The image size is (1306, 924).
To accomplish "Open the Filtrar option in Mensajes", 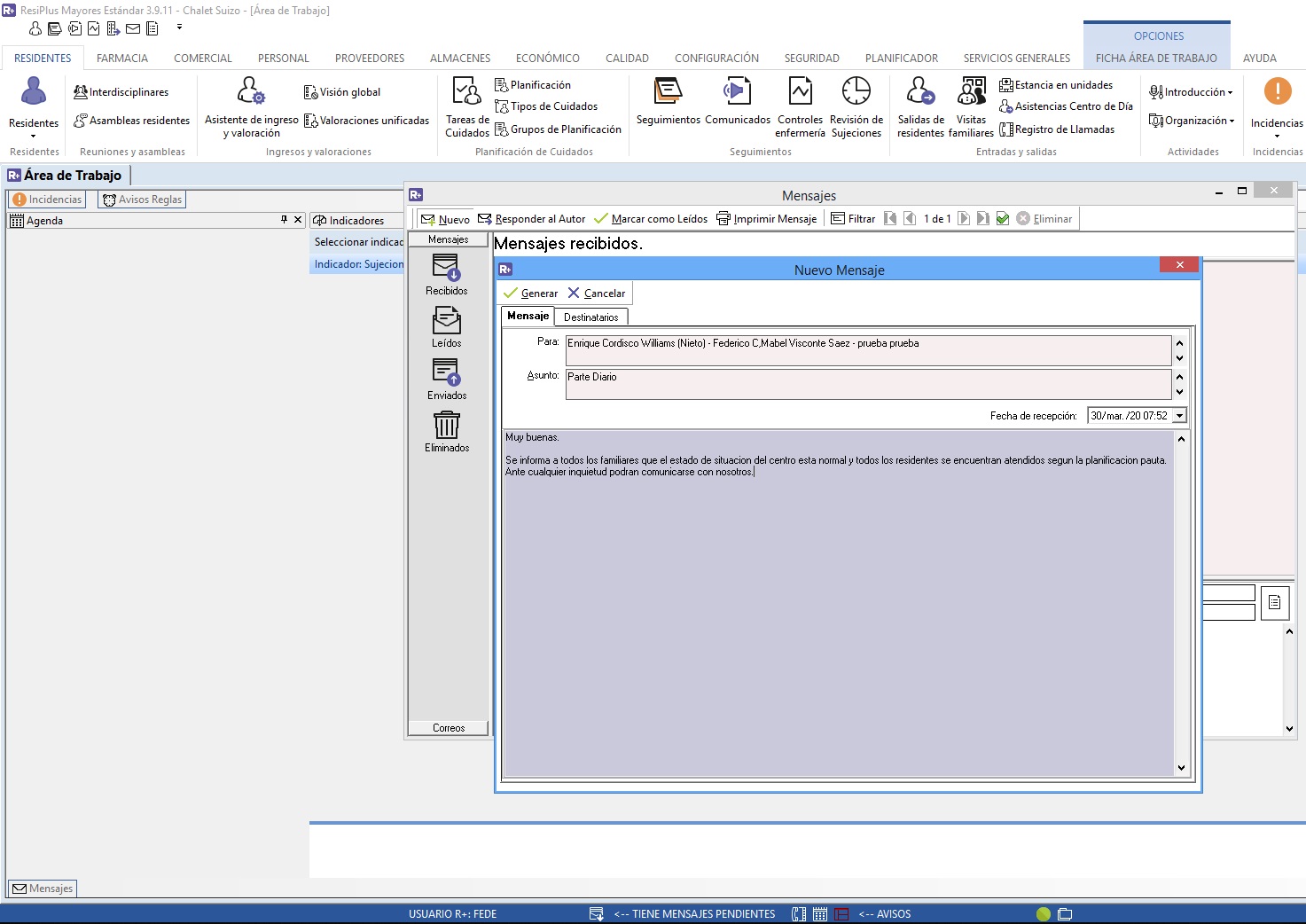I will [853, 219].
